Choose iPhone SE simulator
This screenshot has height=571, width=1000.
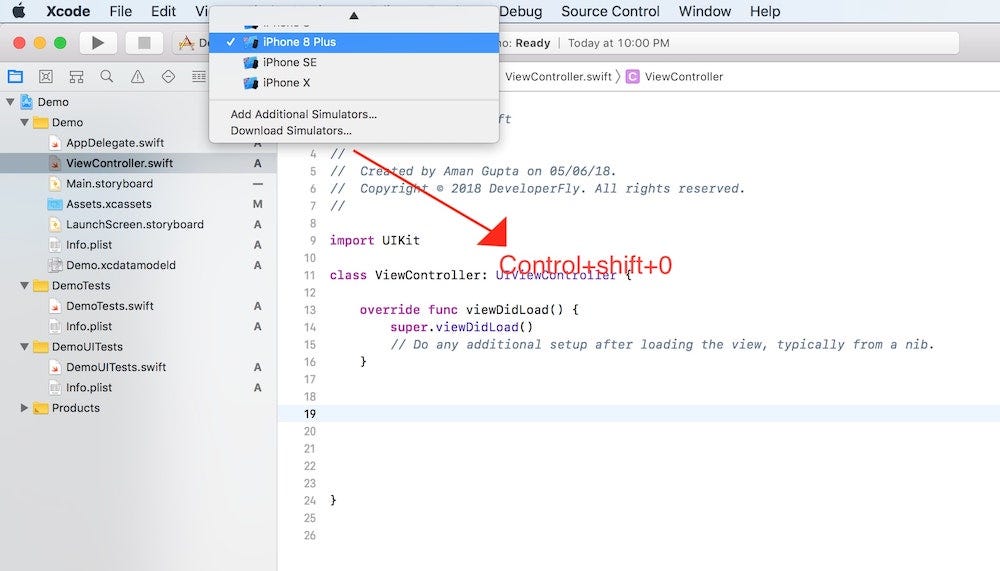(354, 63)
